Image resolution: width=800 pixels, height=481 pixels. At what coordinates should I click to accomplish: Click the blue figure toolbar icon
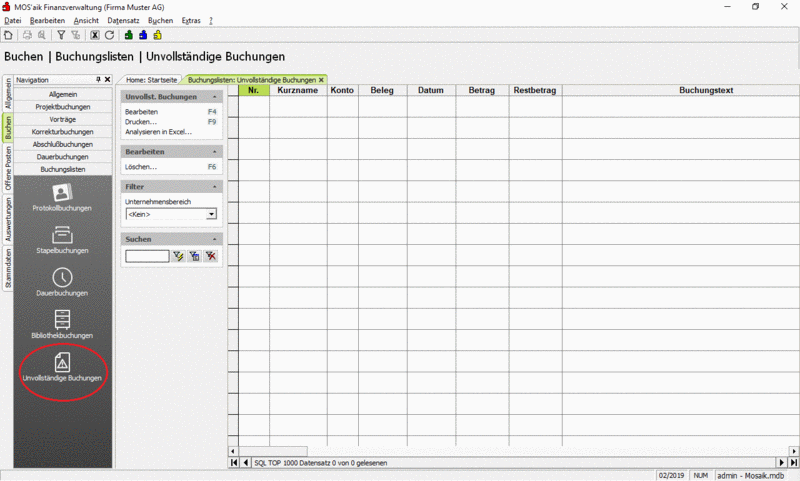tap(143, 35)
